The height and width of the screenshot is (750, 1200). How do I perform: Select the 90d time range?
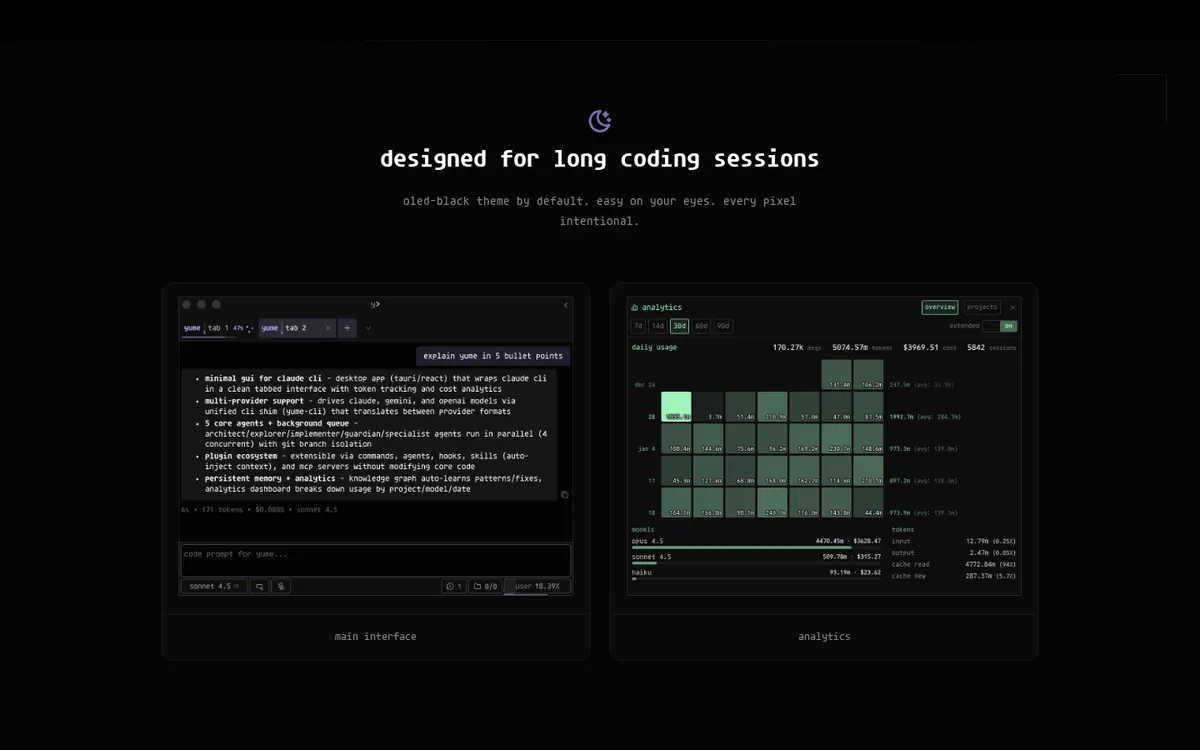(x=723, y=326)
